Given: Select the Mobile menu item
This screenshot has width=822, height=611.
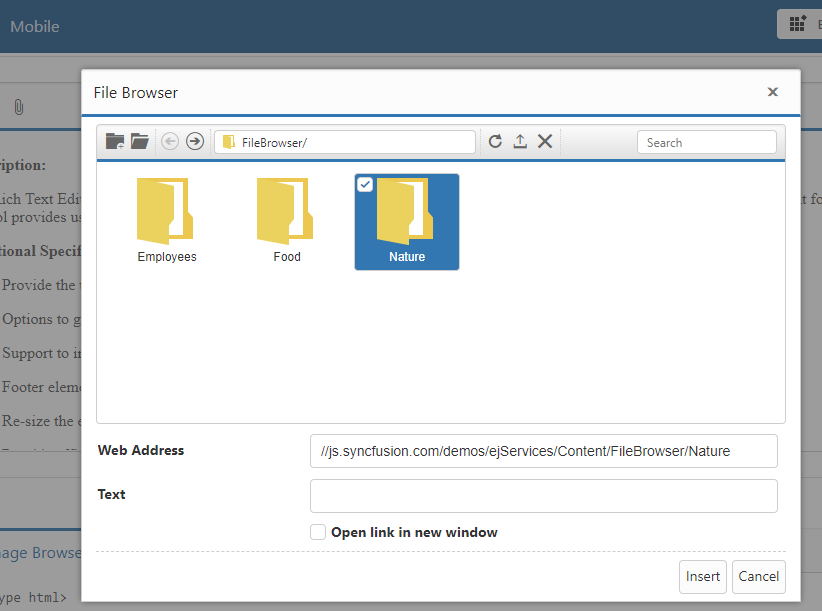Looking at the screenshot, I should (x=35, y=27).
